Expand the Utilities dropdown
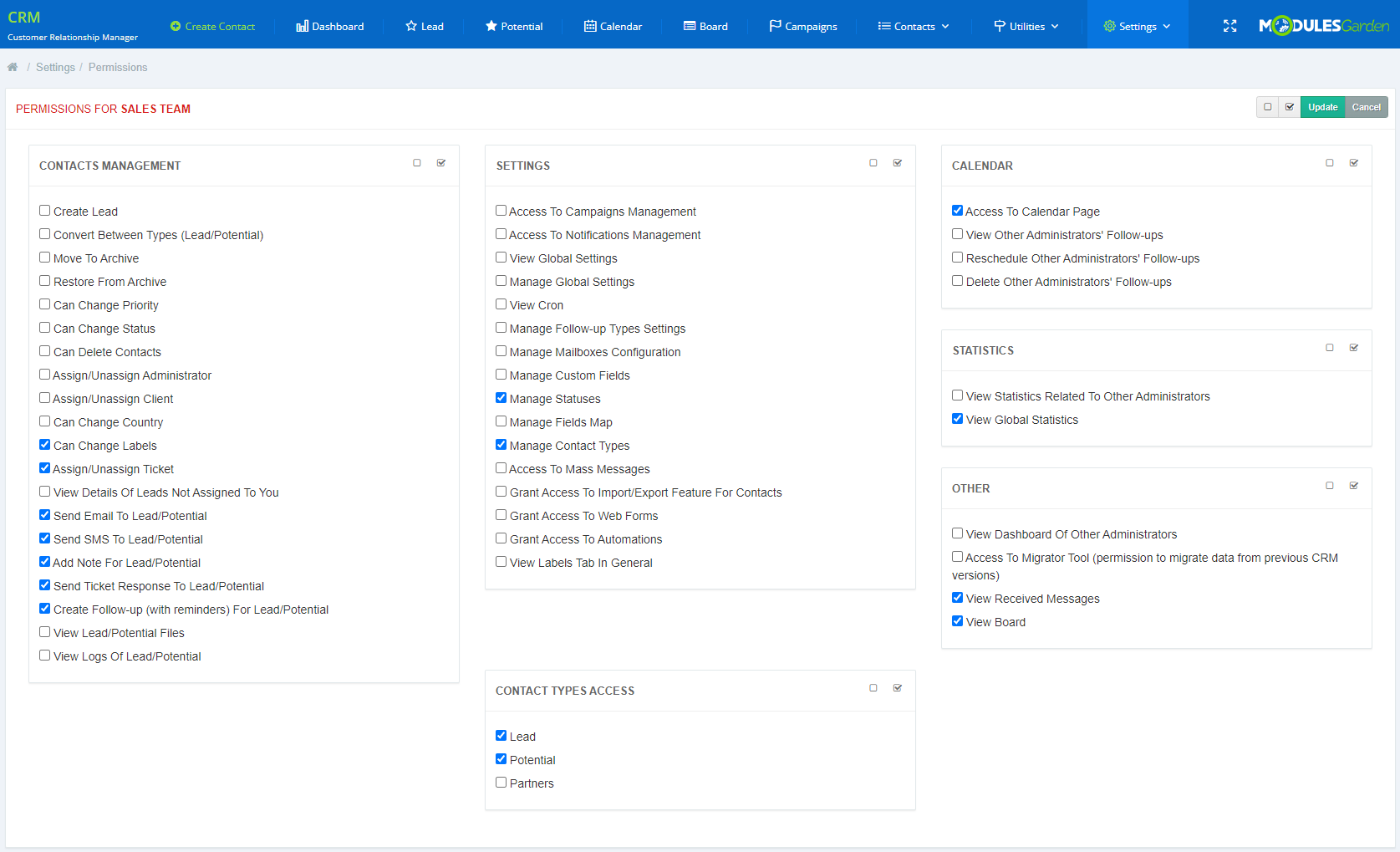1400x852 pixels. click(x=1026, y=26)
